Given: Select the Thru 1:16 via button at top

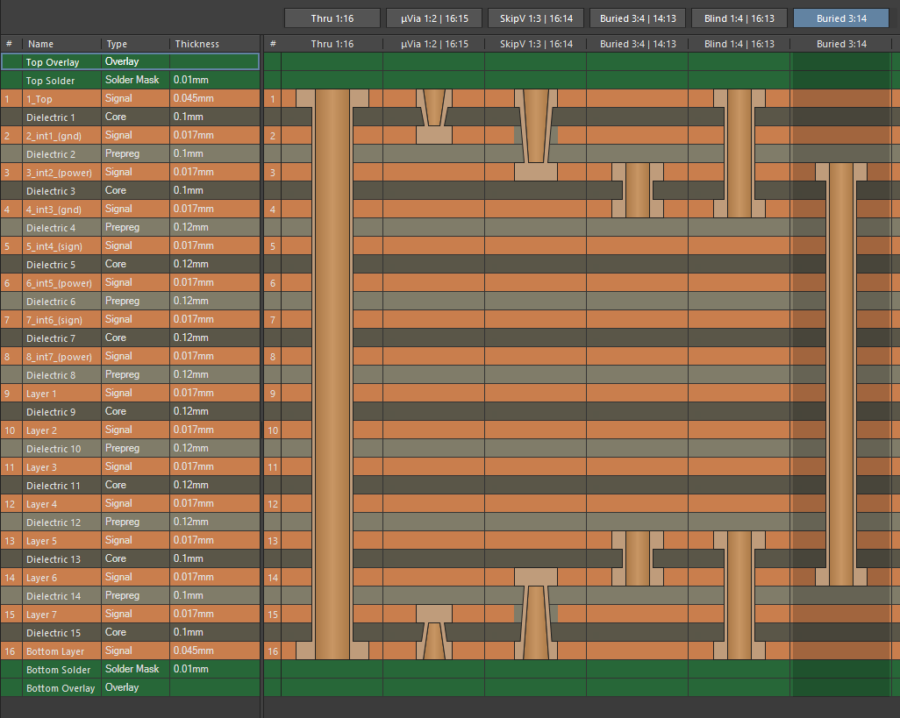Looking at the screenshot, I should [332, 18].
